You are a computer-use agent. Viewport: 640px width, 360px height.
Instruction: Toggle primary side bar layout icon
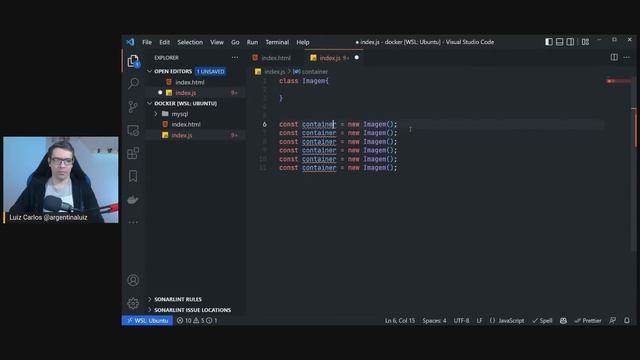click(549, 42)
